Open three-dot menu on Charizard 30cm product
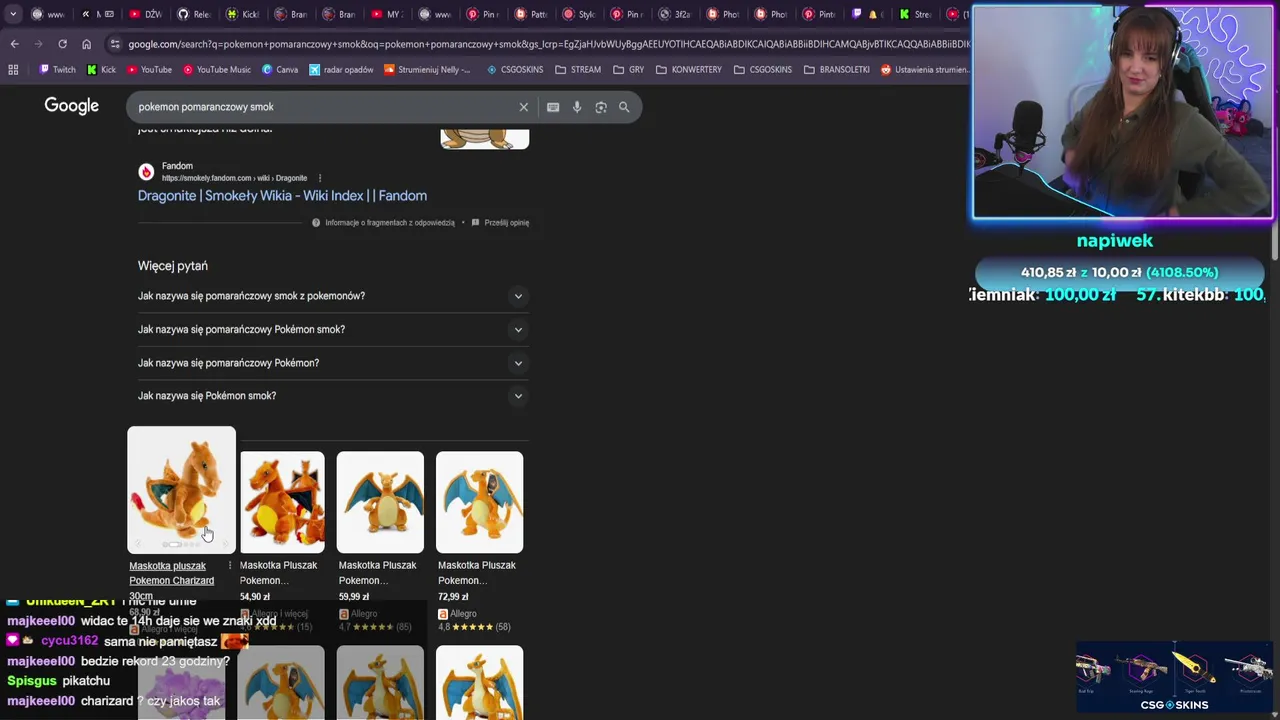 pyautogui.click(x=229, y=566)
